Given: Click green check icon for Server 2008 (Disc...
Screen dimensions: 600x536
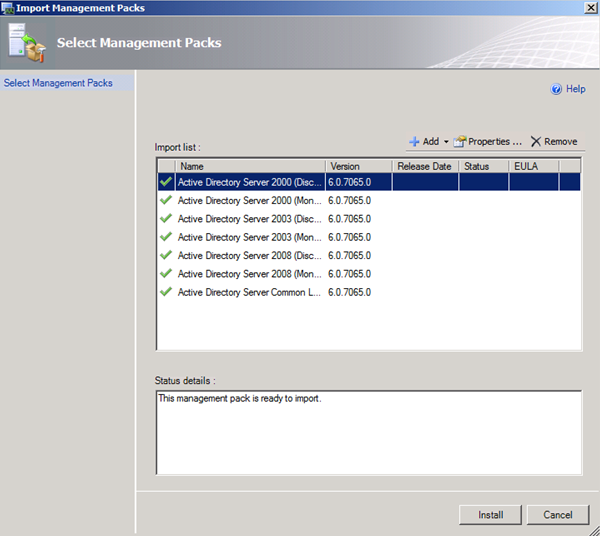Looking at the screenshot, I should point(166,255).
